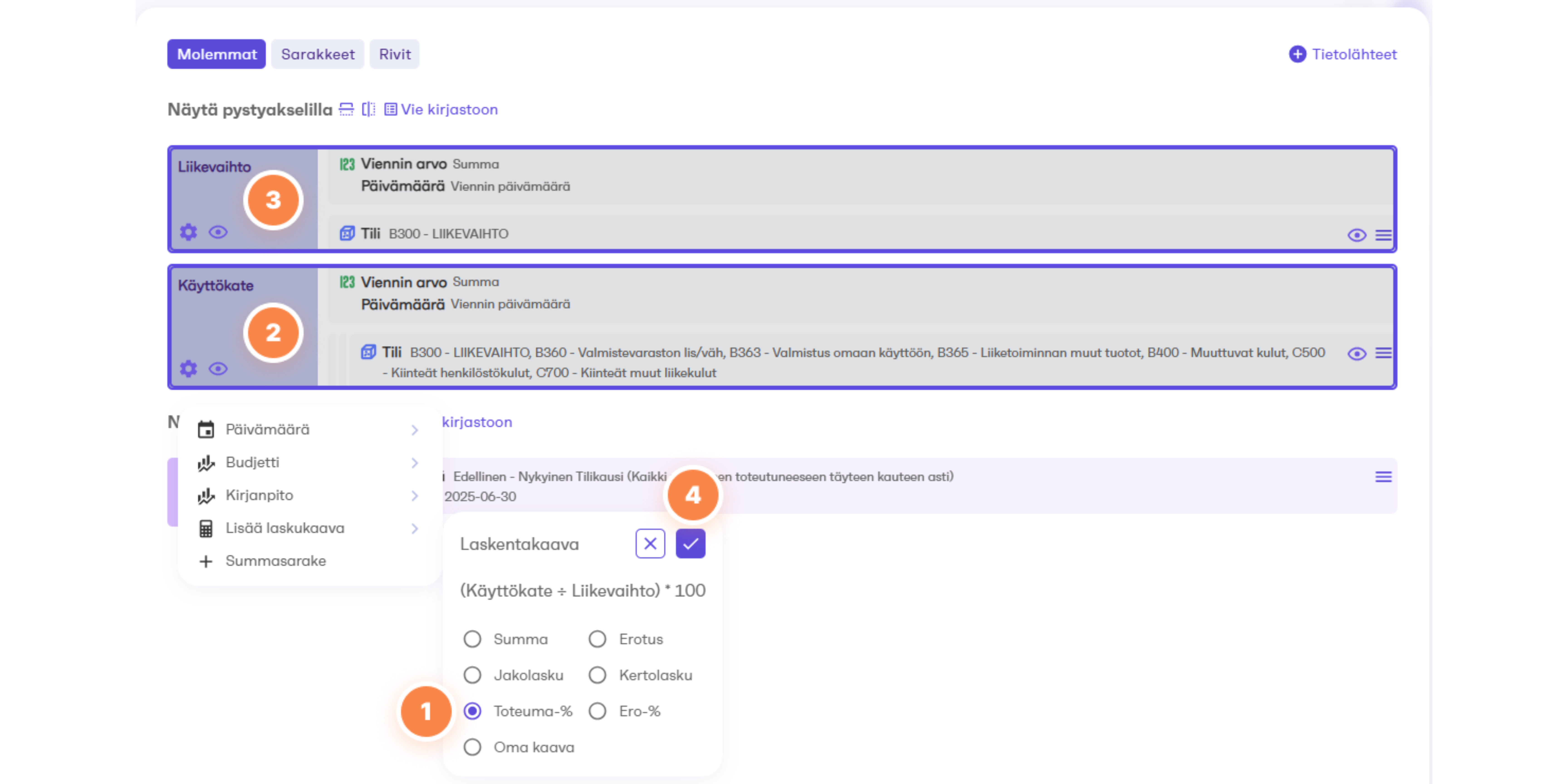Click B300 - LIIKEVAIHTO account text
The image size is (1568, 784).
[449, 234]
